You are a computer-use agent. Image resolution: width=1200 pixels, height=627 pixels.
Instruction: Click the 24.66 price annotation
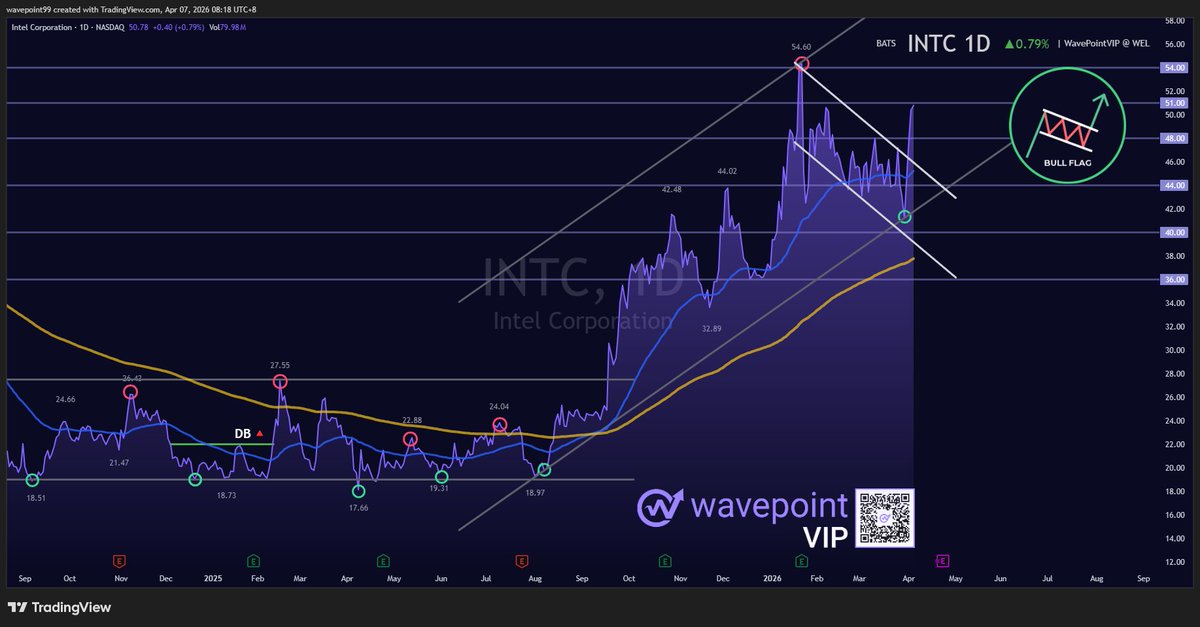point(66,399)
